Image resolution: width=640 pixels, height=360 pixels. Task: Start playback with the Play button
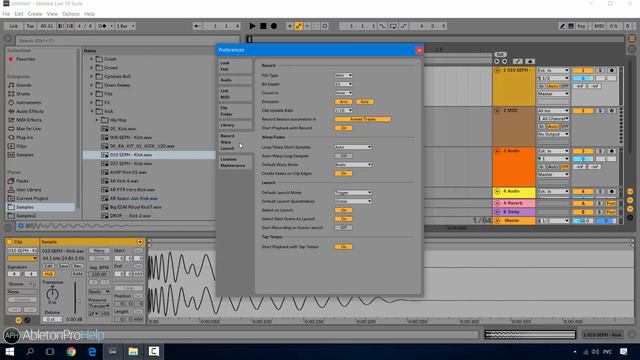[x=252, y=26]
